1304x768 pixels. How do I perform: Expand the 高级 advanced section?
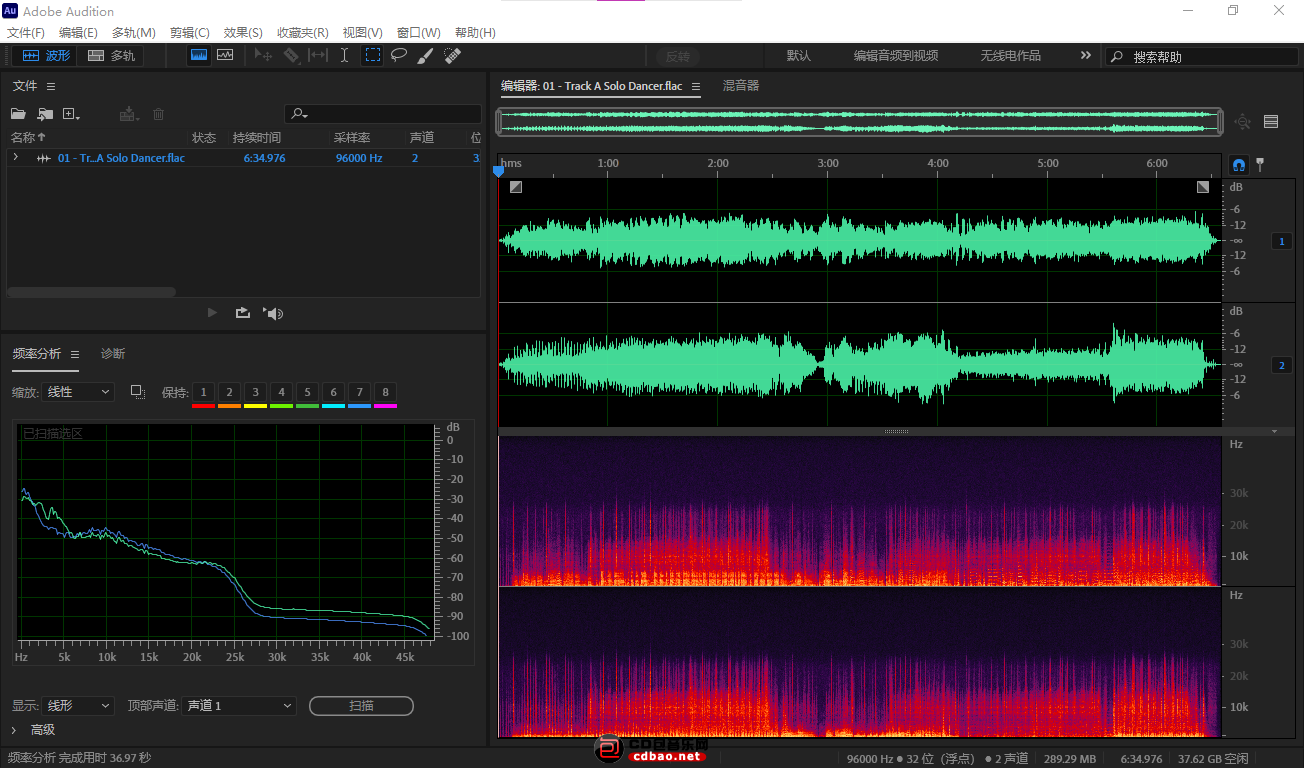point(14,730)
